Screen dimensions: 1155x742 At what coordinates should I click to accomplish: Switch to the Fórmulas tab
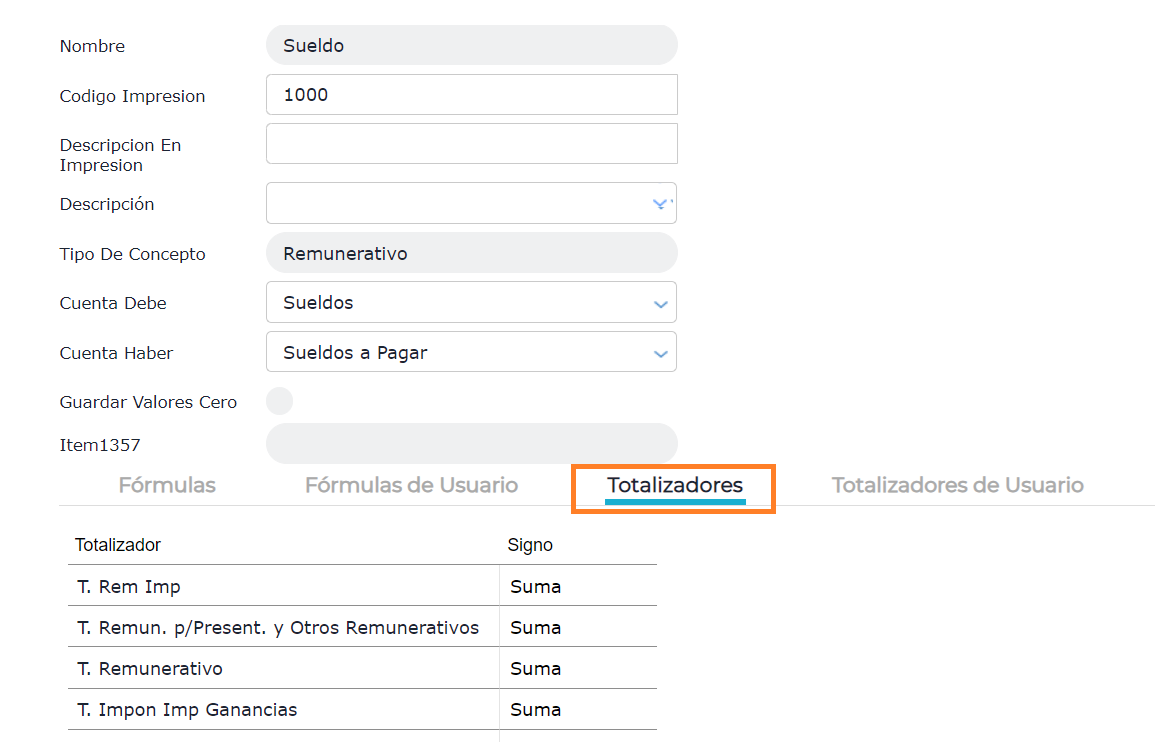[x=167, y=485]
